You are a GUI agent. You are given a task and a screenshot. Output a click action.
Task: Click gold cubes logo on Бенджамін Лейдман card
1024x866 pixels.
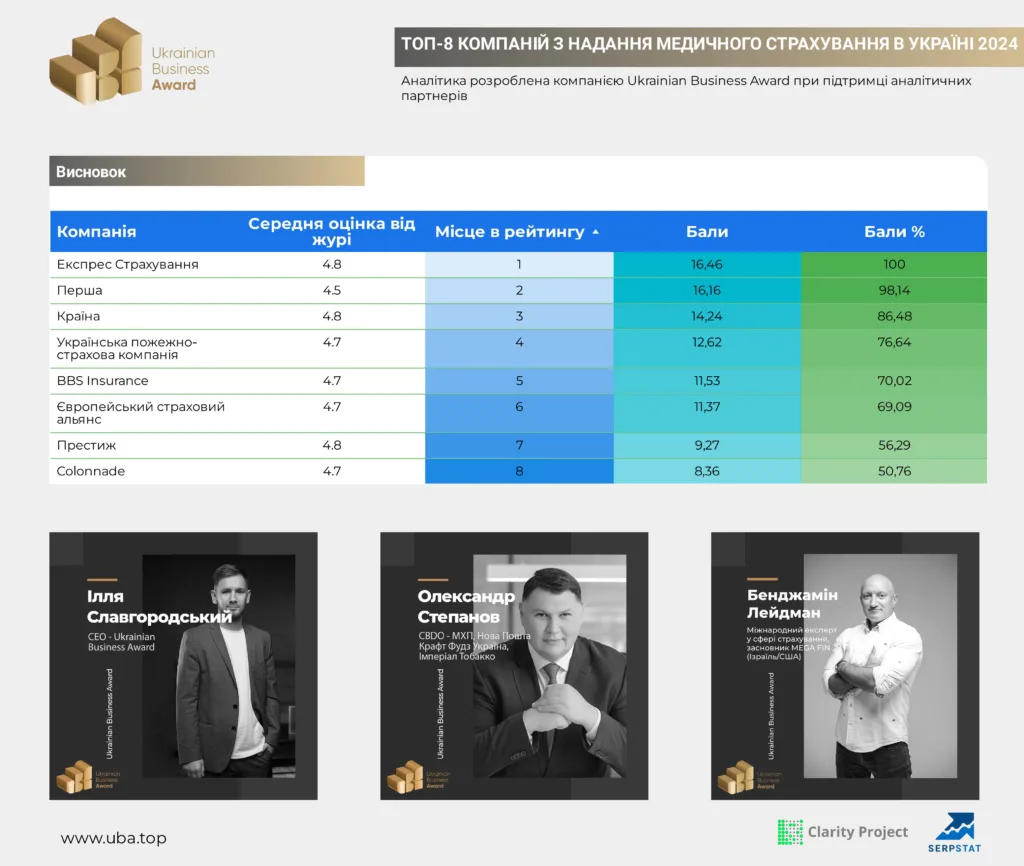(735, 776)
